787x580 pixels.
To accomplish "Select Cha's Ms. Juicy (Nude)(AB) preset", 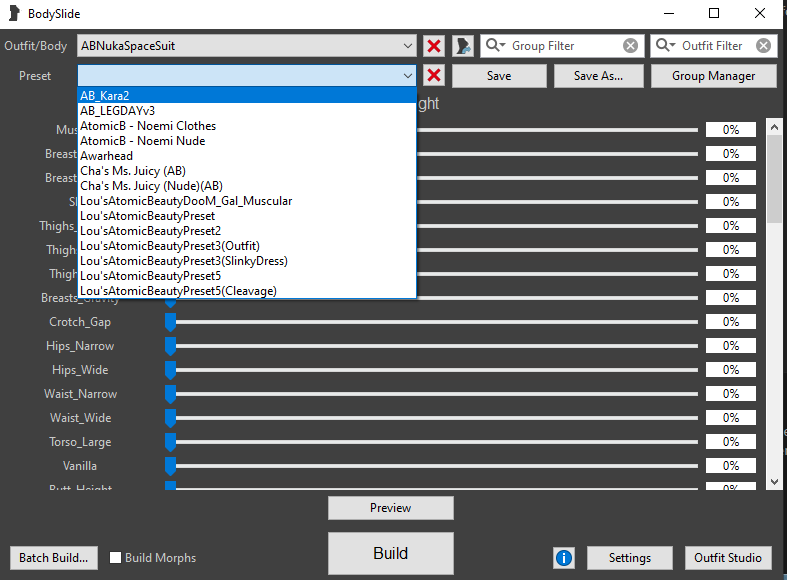I will (247, 186).
